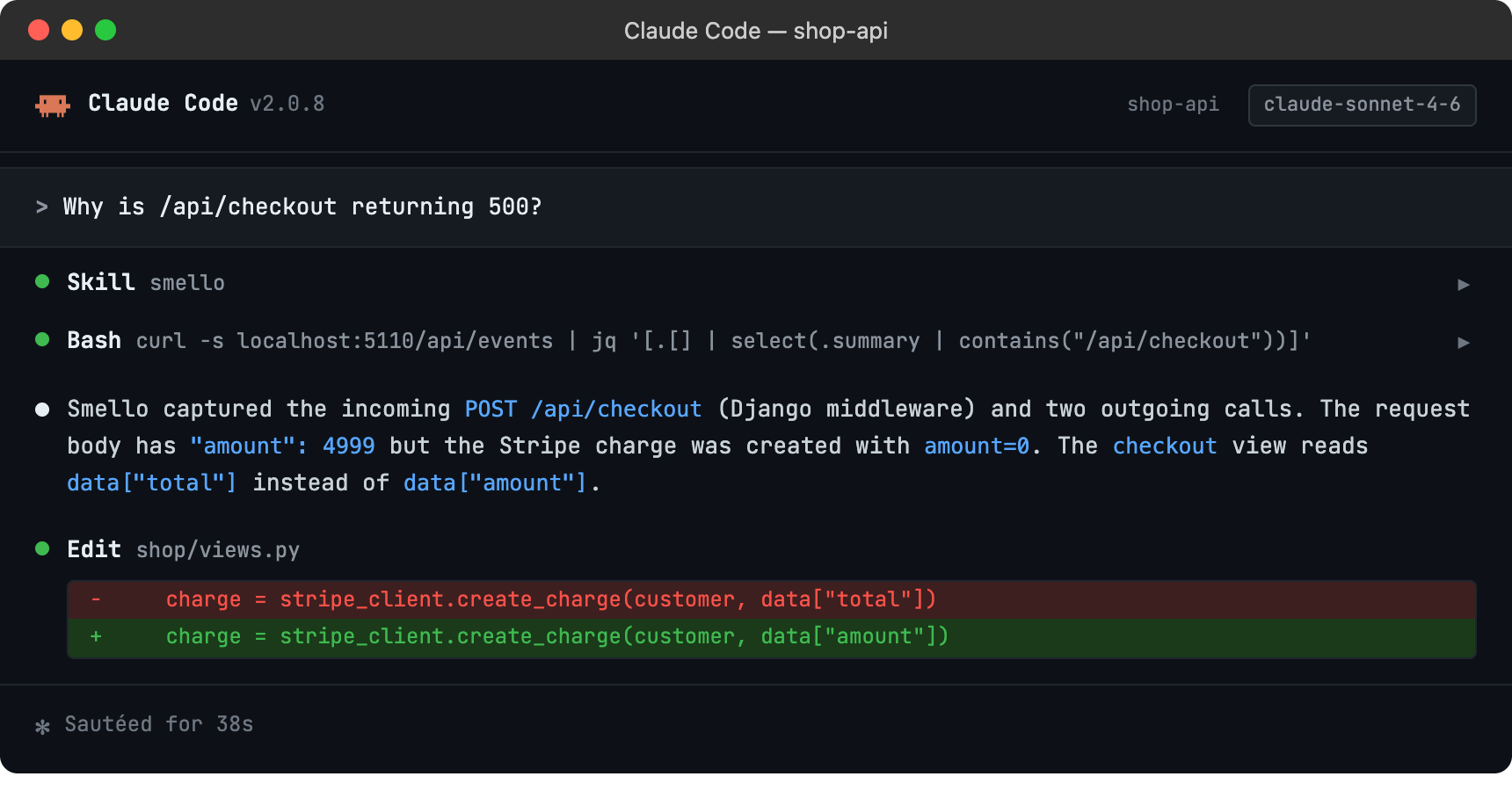Click the Edit tool label

tap(94, 549)
